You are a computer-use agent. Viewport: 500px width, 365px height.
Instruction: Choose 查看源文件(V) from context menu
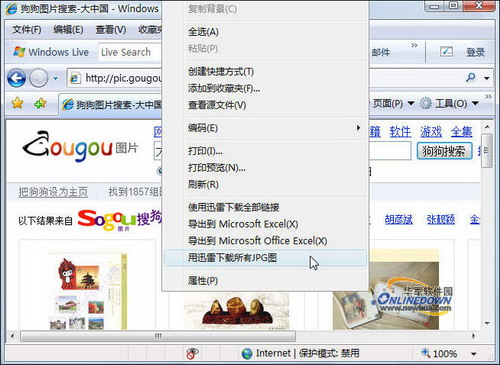[x=265, y=105]
